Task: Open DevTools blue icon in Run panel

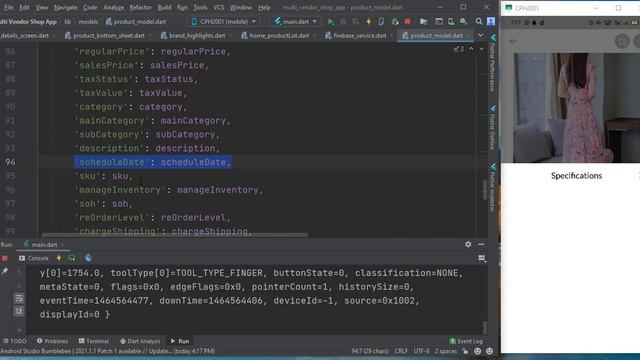Action: tap(88, 258)
